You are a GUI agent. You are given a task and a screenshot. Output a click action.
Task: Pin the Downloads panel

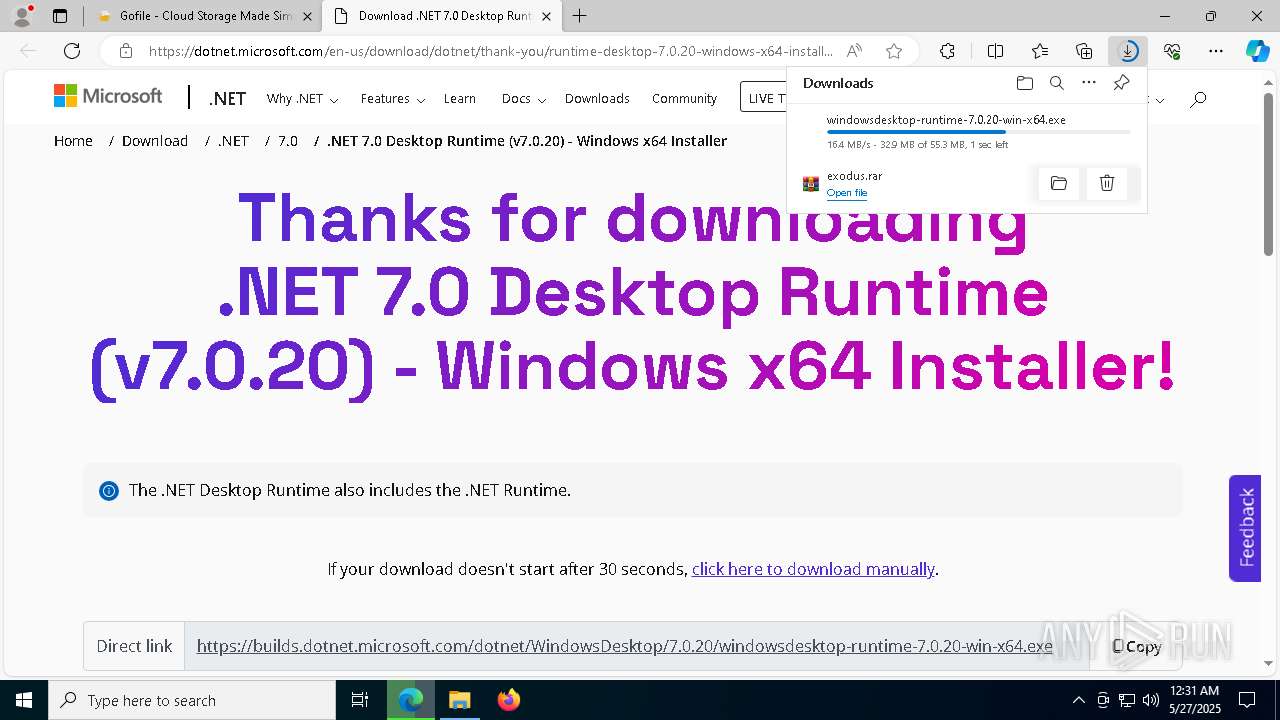click(1121, 83)
